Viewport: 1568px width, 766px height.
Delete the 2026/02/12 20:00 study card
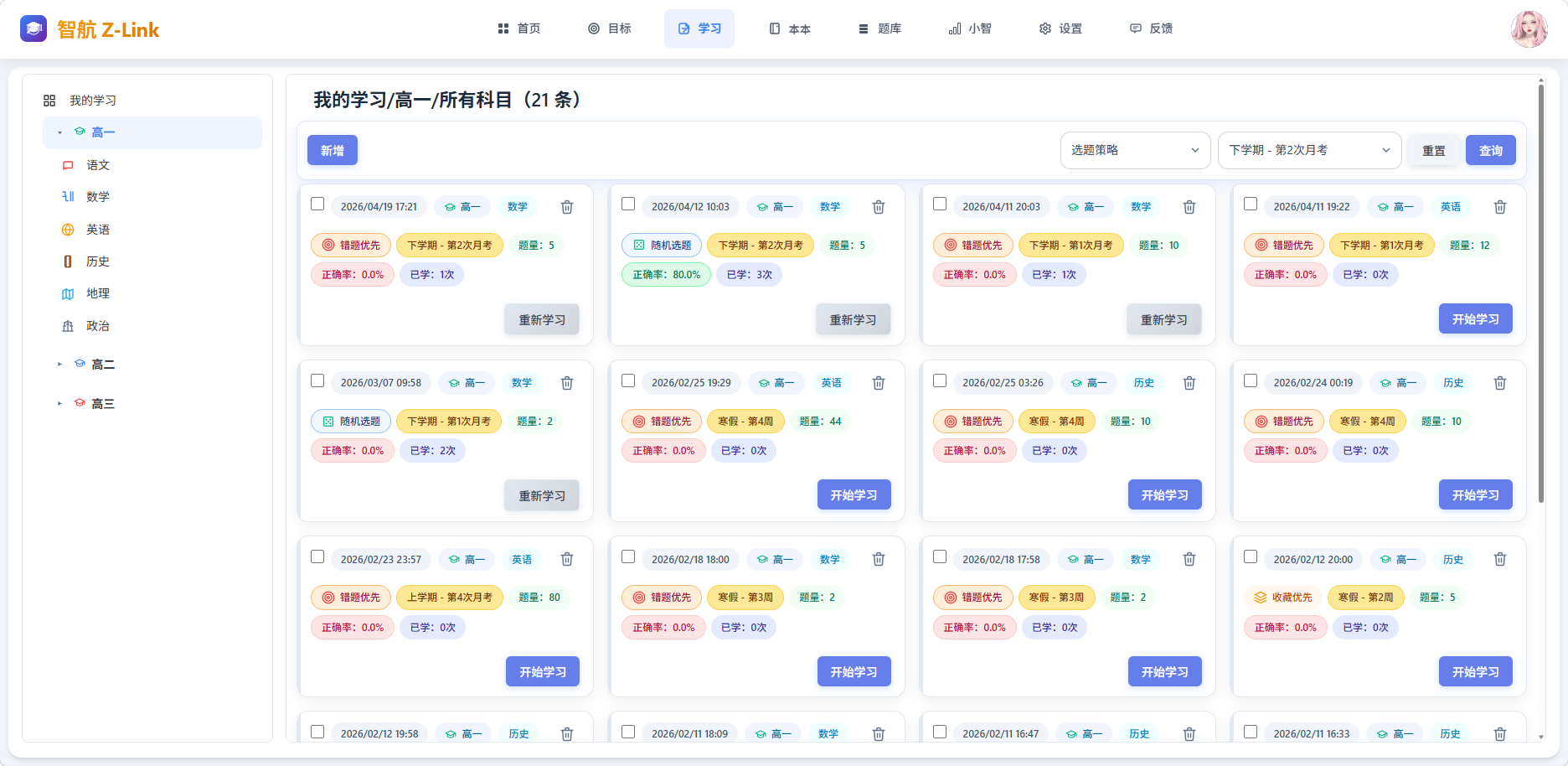pos(1500,559)
